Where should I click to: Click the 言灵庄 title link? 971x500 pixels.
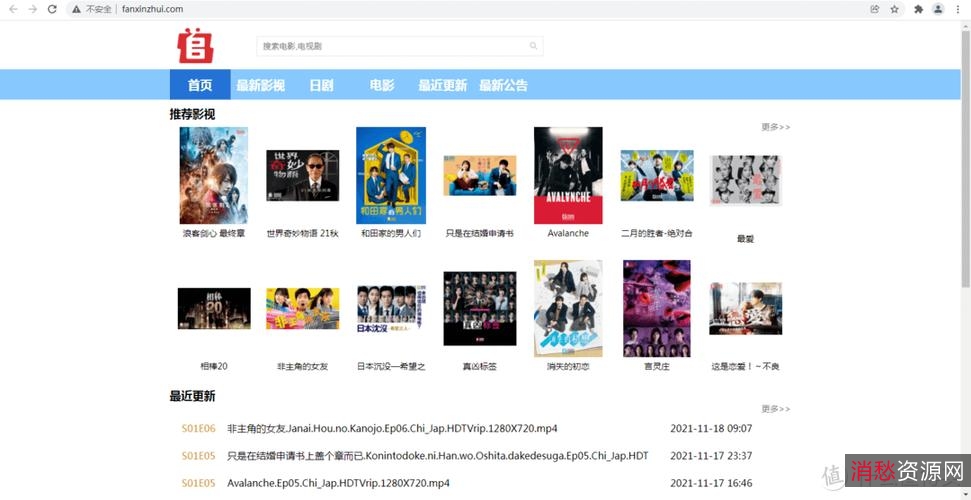pos(657,366)
